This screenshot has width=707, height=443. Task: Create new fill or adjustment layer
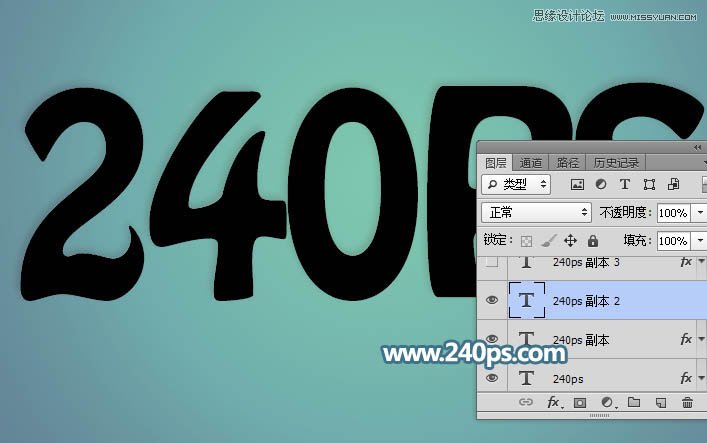click(x=607, y=402)
